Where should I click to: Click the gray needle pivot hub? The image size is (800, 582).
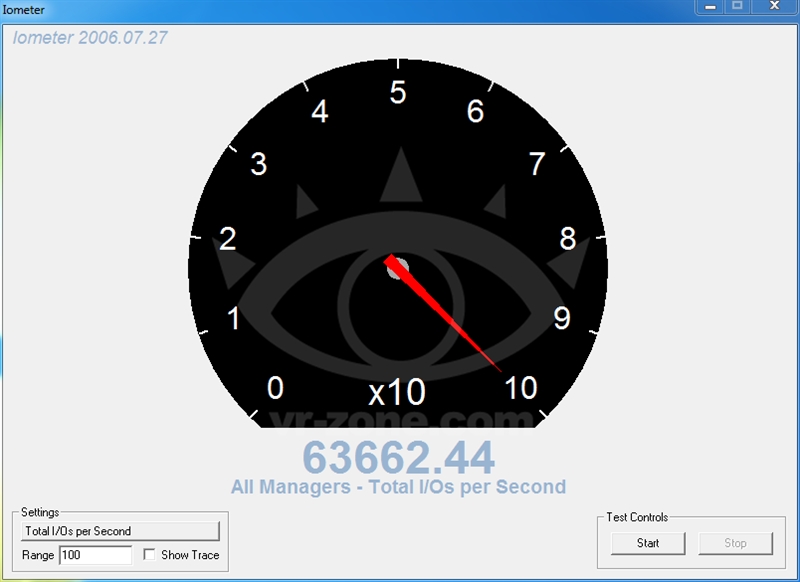(x=398, y=267)
